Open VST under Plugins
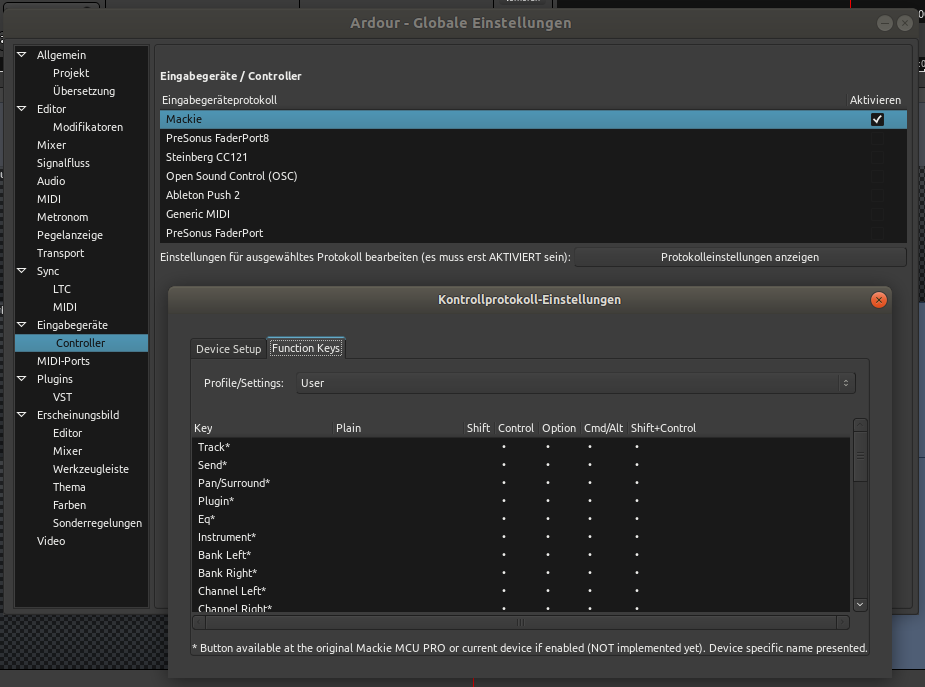 pos(62,397)
